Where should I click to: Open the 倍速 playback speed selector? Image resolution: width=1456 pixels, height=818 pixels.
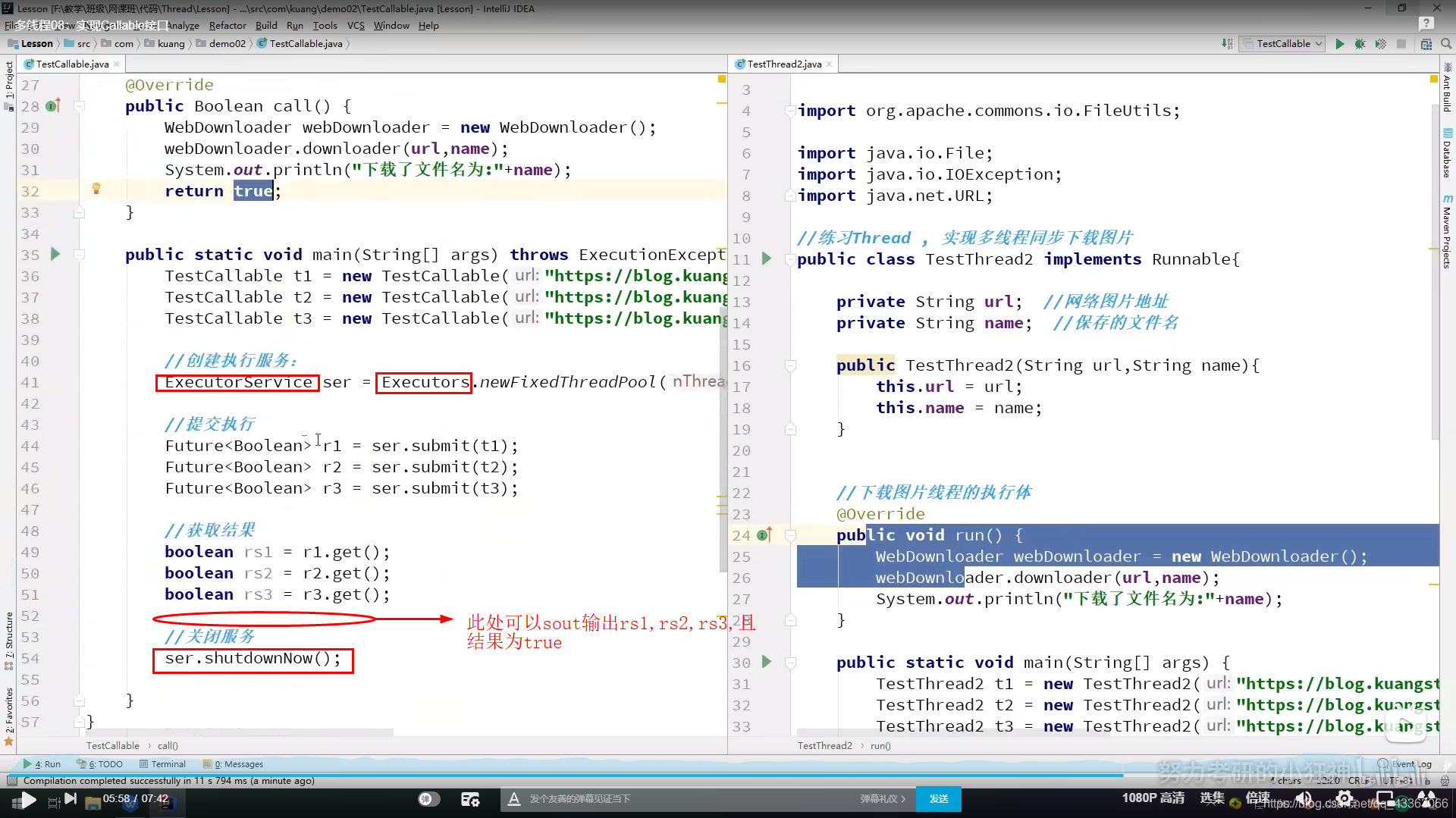pos(1257,798)
